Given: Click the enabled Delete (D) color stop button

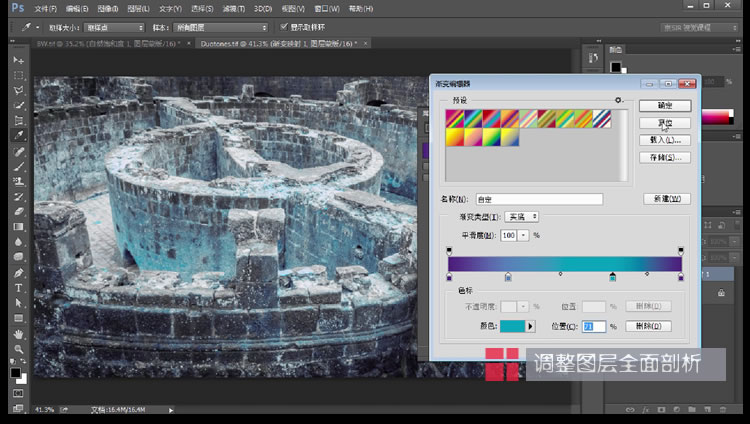Looking at the screenshot, I should [x=648, y=326].
